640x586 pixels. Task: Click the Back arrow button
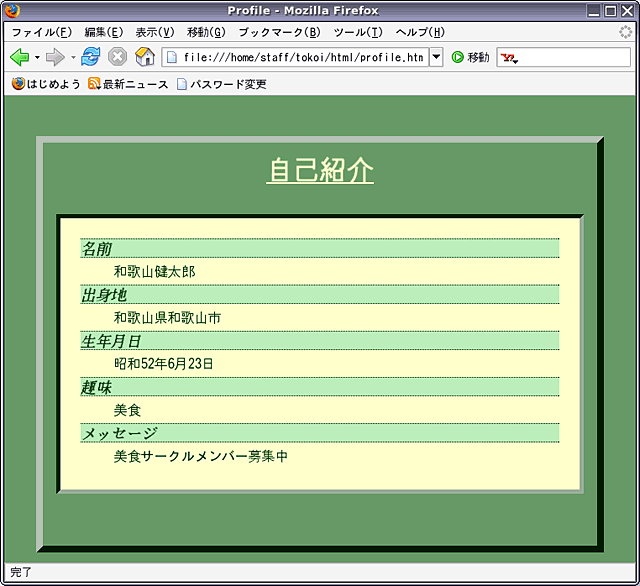click(19, 57)
